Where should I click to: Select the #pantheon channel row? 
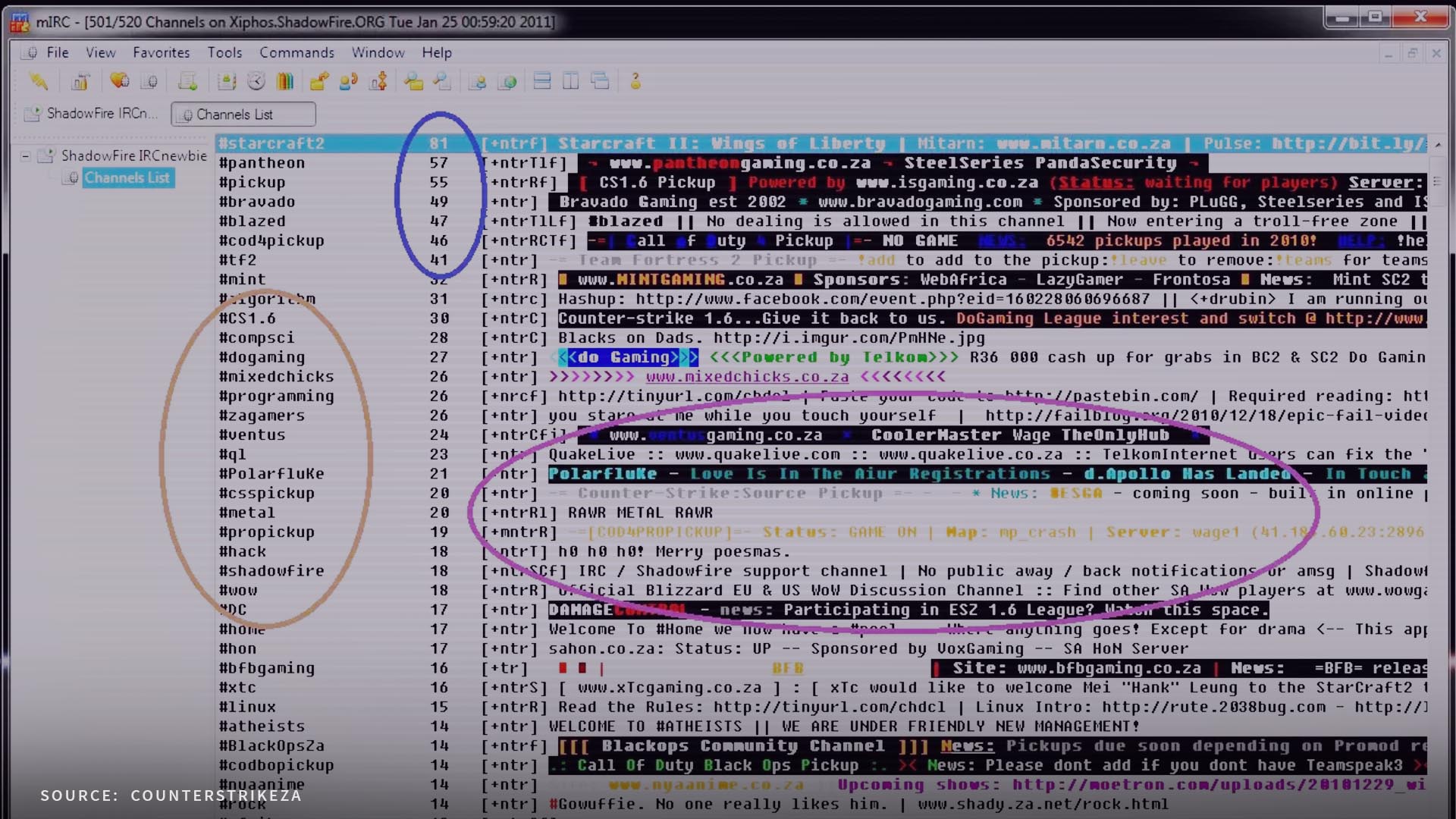point(821,163)
